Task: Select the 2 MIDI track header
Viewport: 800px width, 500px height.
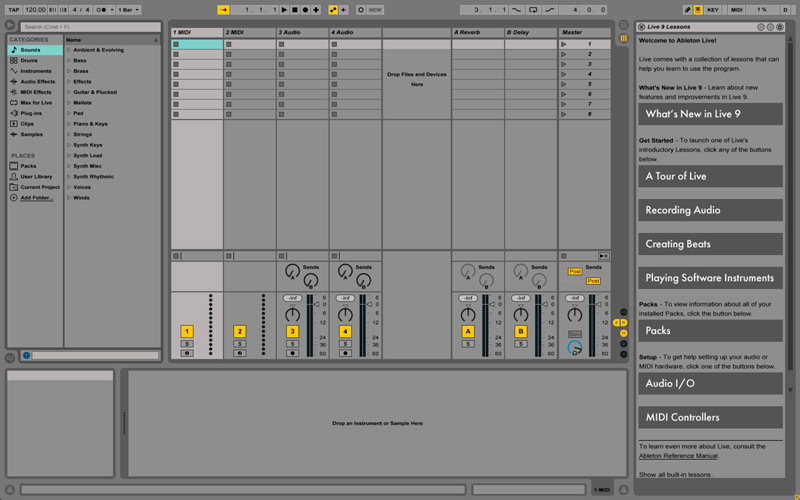Action: (250, 32)
